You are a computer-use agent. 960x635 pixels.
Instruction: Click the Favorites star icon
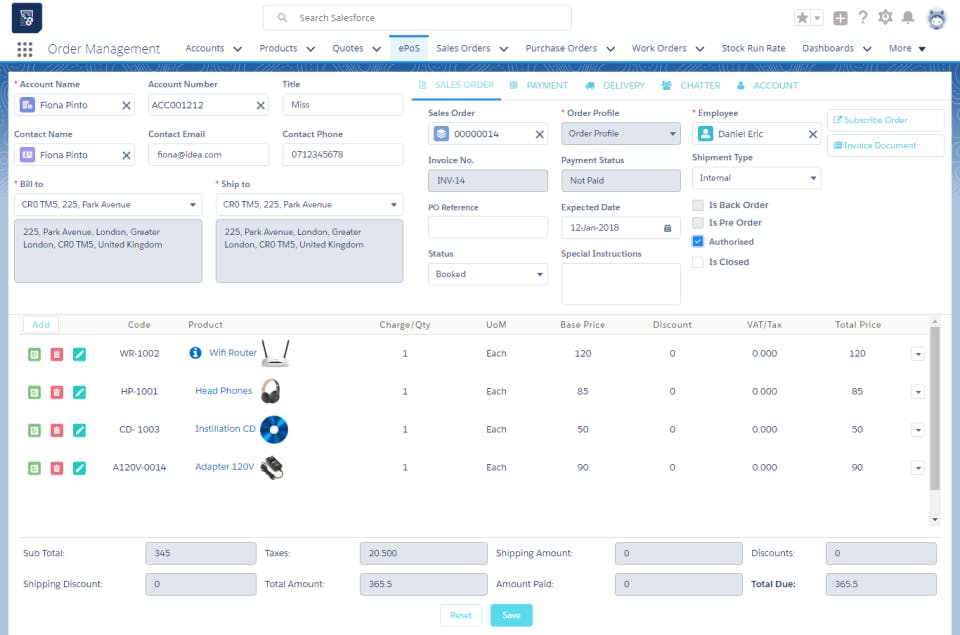tap(802, 18)
